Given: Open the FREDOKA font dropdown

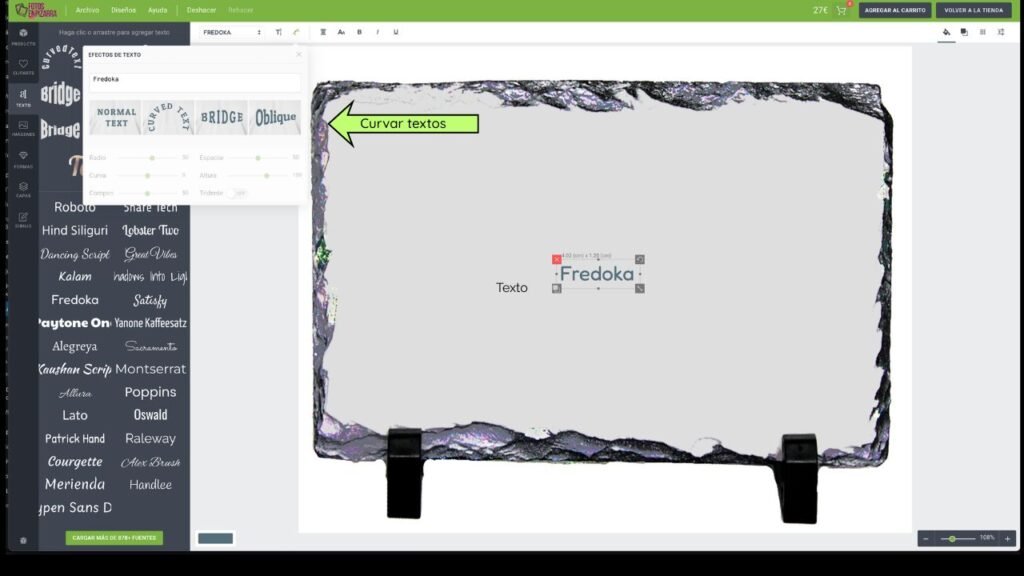Looking at the screenshot, I should (x=232, y=32).
